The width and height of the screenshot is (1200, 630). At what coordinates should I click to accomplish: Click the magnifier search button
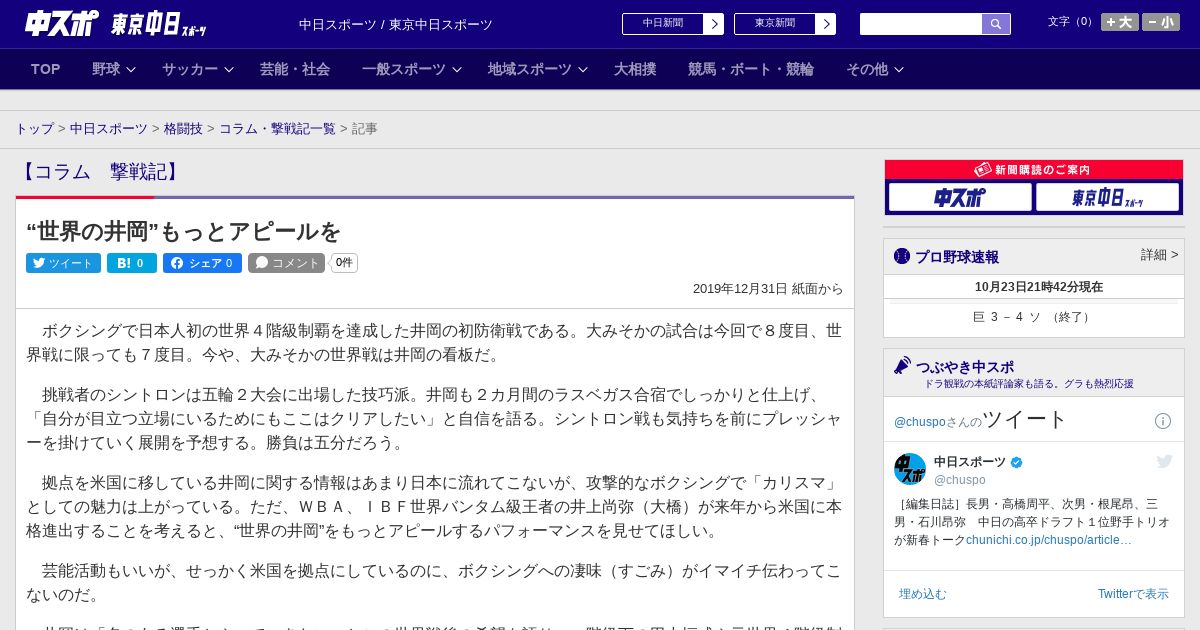(996, 24)
